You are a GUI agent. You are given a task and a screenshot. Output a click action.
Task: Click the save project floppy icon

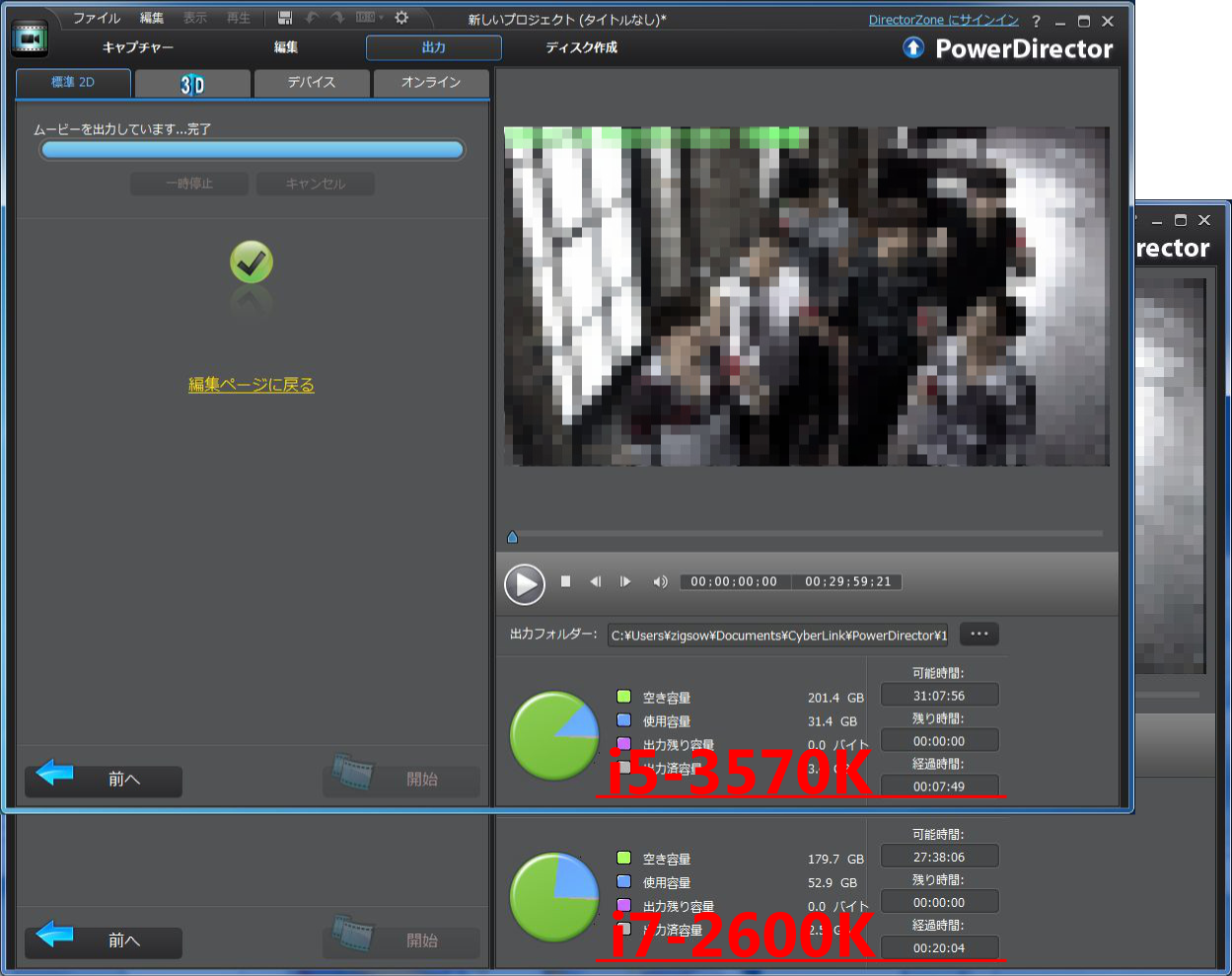(x=285, y=18)
